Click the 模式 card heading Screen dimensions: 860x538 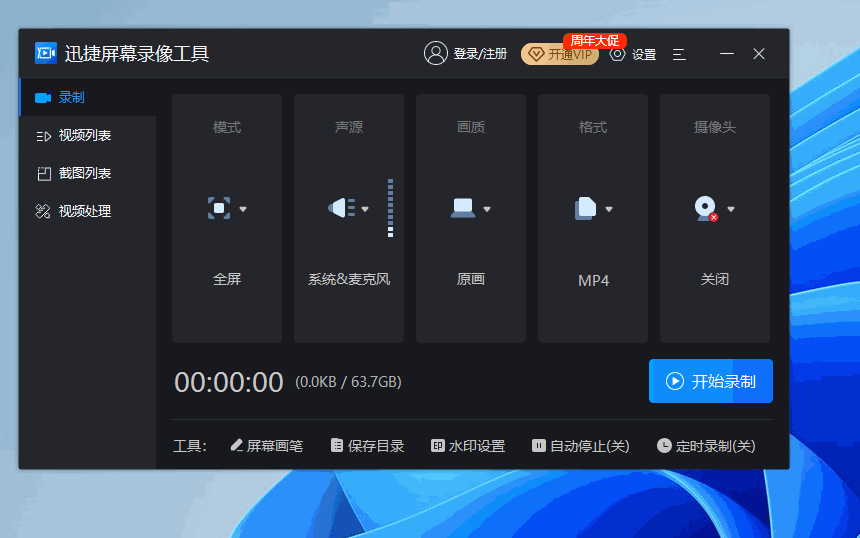[x=227, y=127]
